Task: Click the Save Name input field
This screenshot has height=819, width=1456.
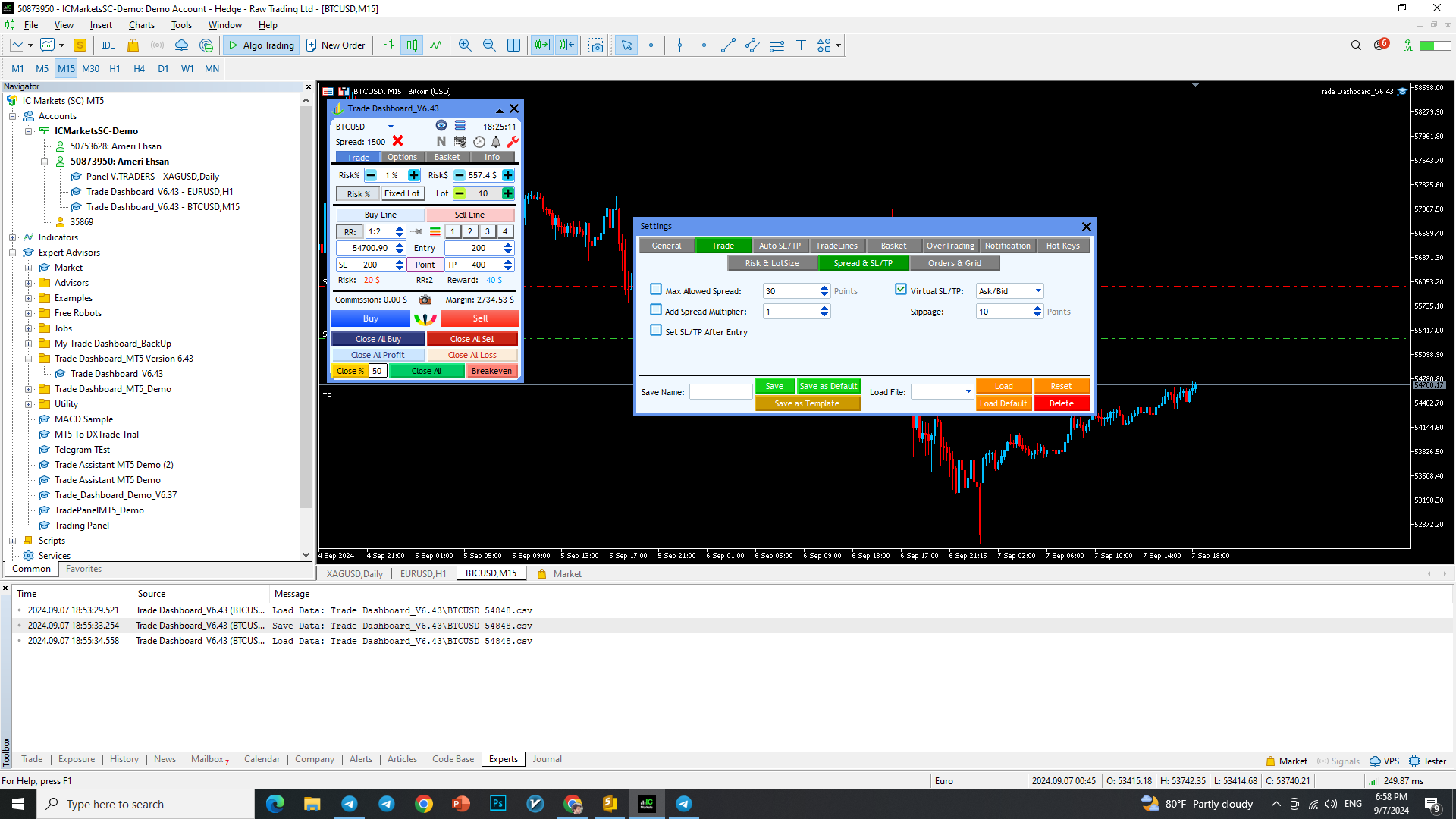Action: click(x=720, y=392)
